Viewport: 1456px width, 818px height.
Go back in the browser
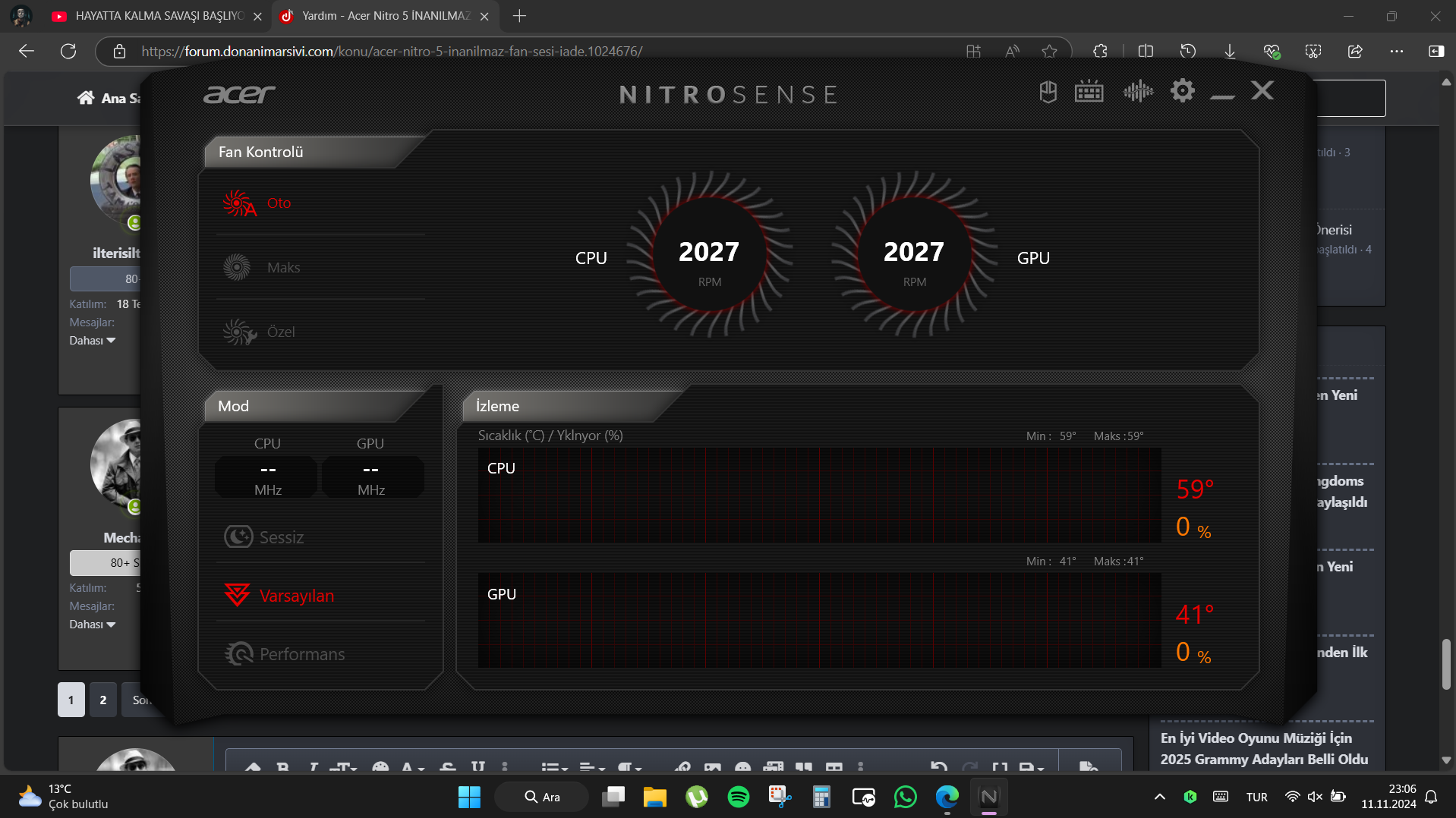27,51
